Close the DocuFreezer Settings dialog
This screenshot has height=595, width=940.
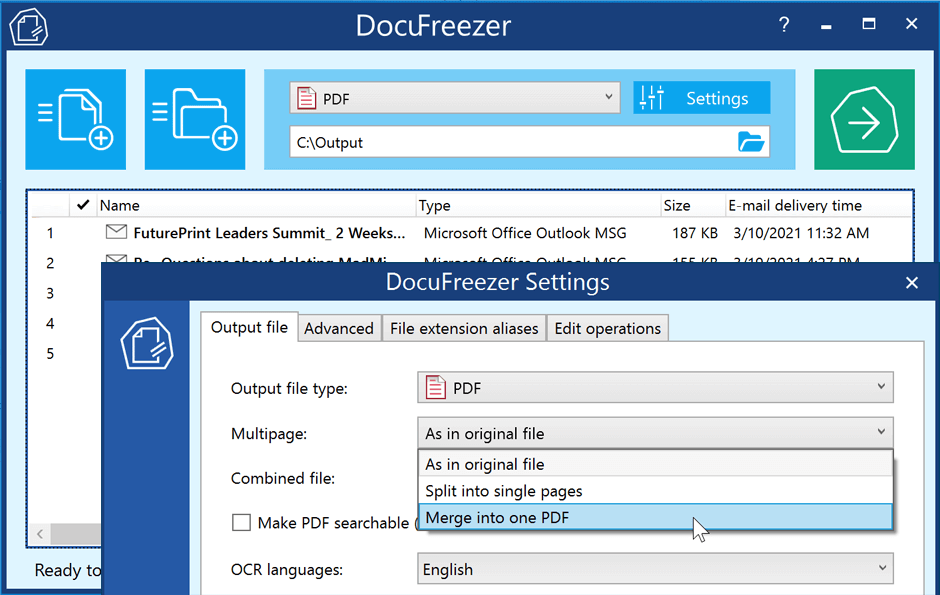pos(911,282)
